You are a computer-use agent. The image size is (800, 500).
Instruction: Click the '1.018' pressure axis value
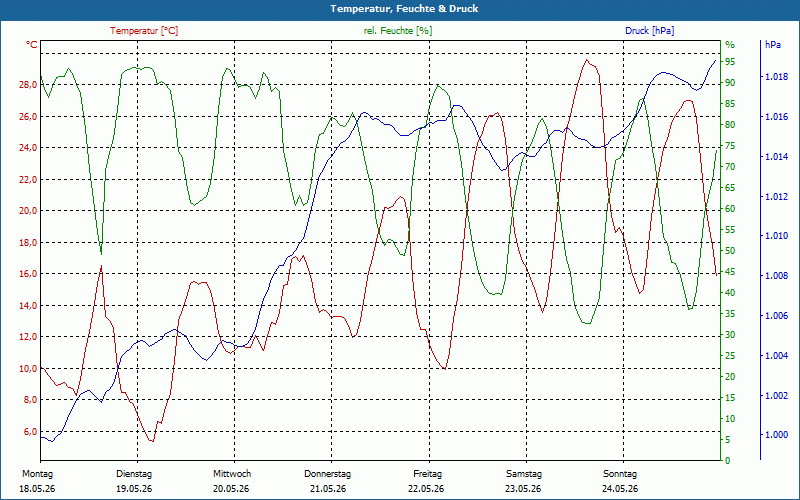(776, 77)
